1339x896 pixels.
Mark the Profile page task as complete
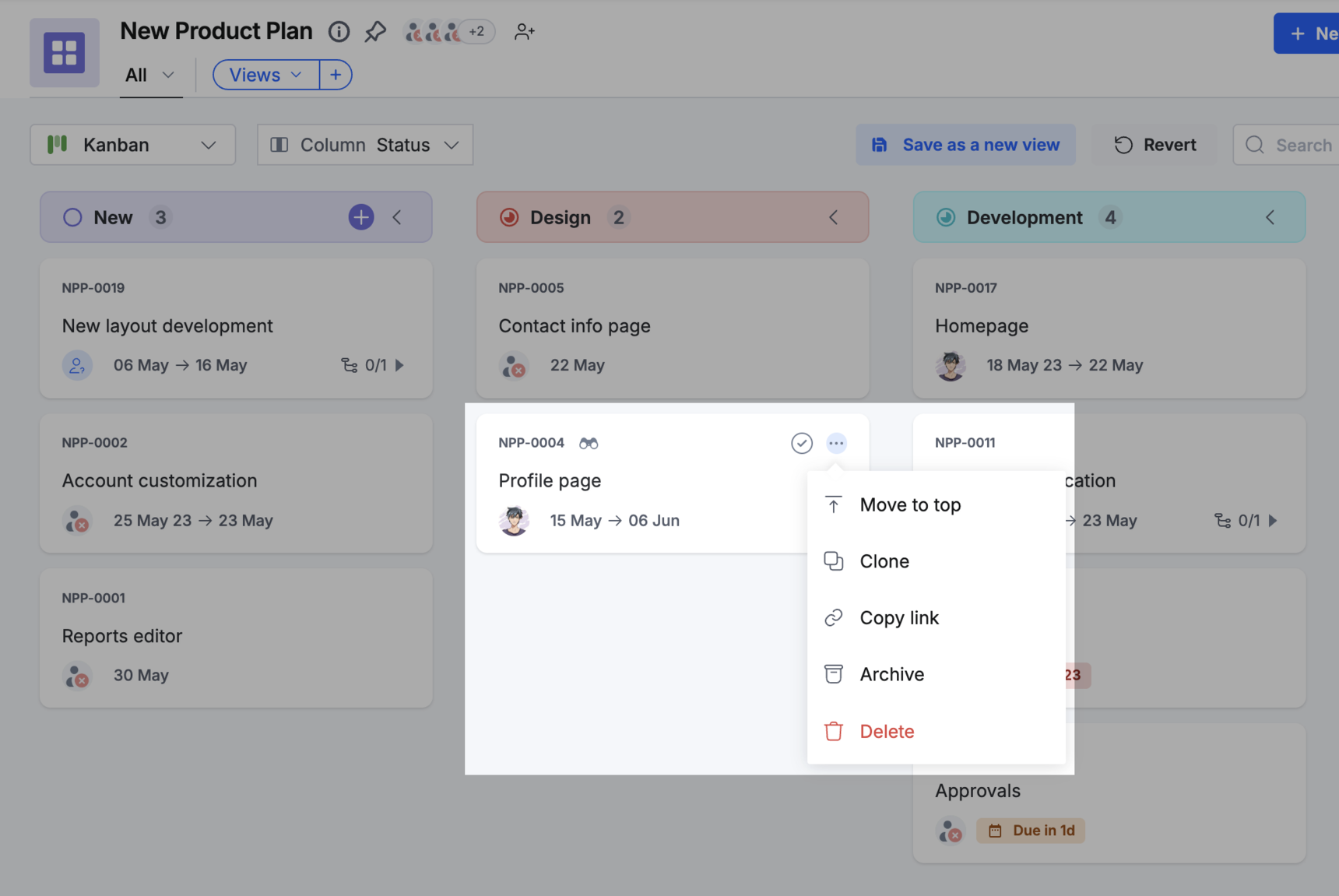pyautogui.click(x=801, y=443)
